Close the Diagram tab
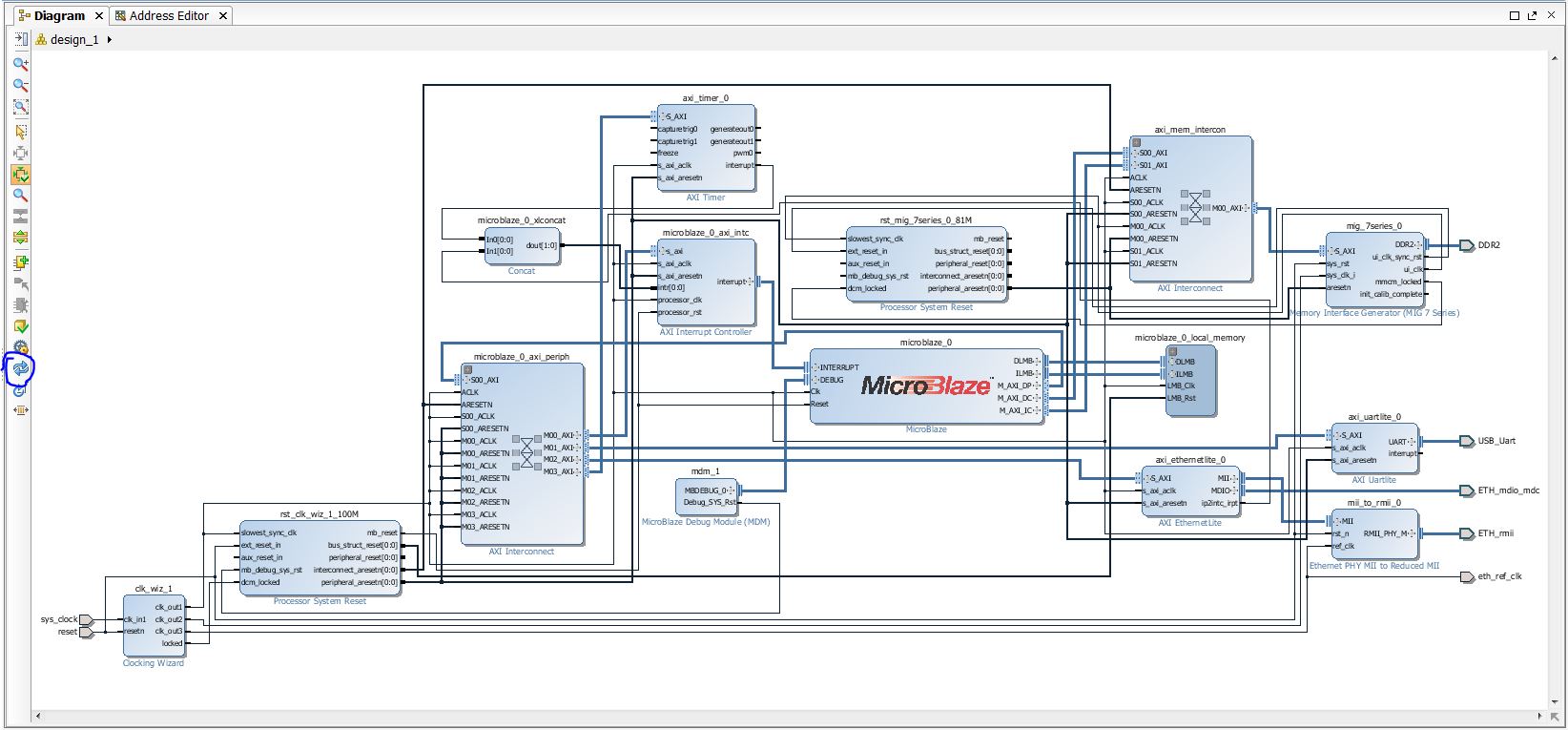 click(x=99, y=16)
